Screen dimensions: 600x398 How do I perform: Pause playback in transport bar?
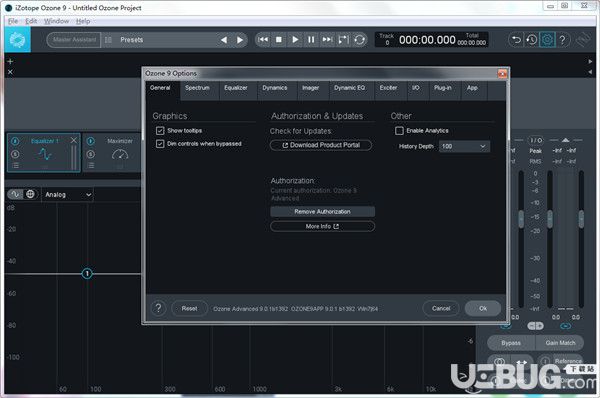(311, 39)
